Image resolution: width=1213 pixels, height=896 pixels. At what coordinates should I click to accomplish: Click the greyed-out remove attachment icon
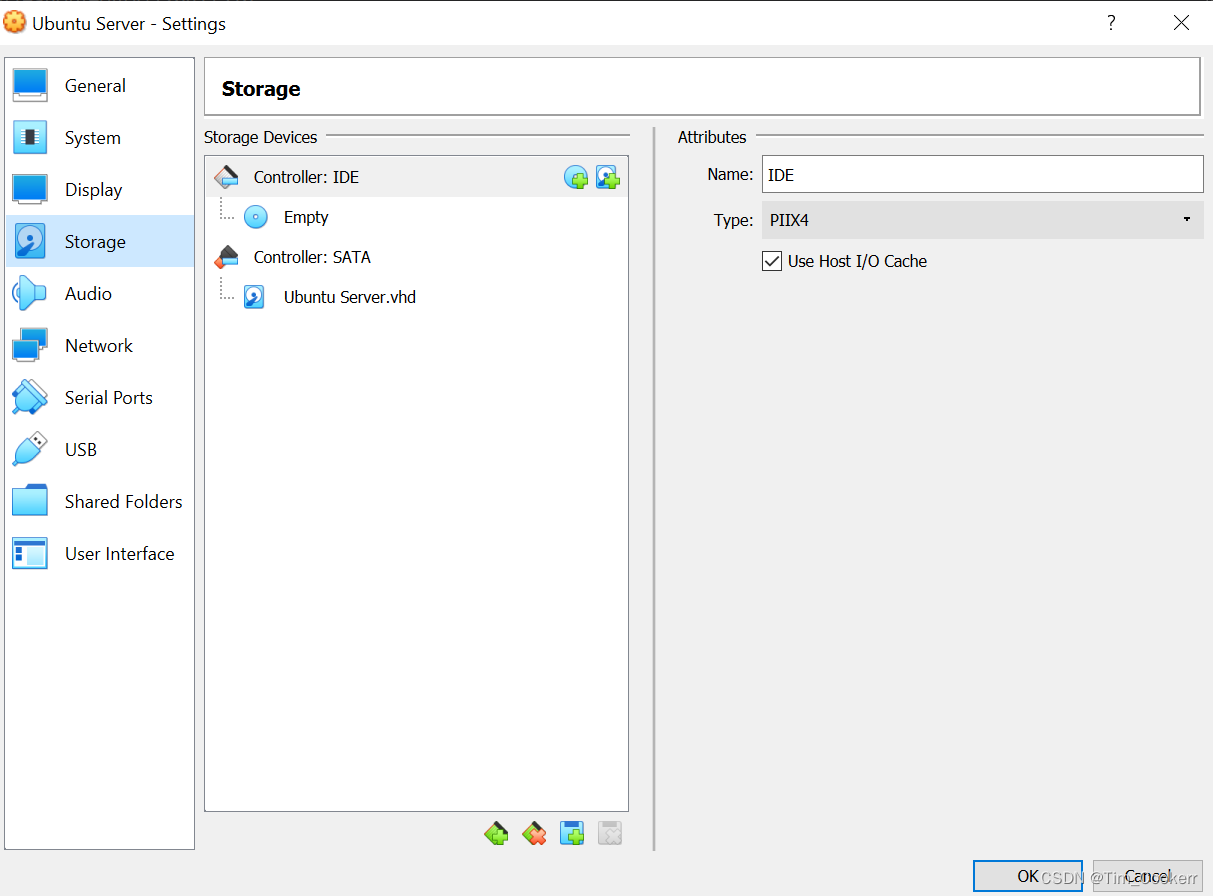(x=610, y=832)
